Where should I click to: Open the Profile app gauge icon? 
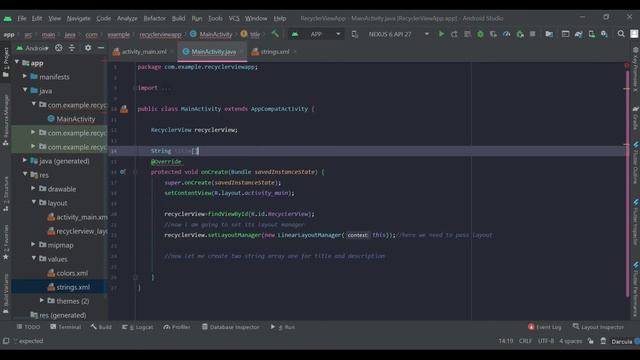tap(507, 34)
